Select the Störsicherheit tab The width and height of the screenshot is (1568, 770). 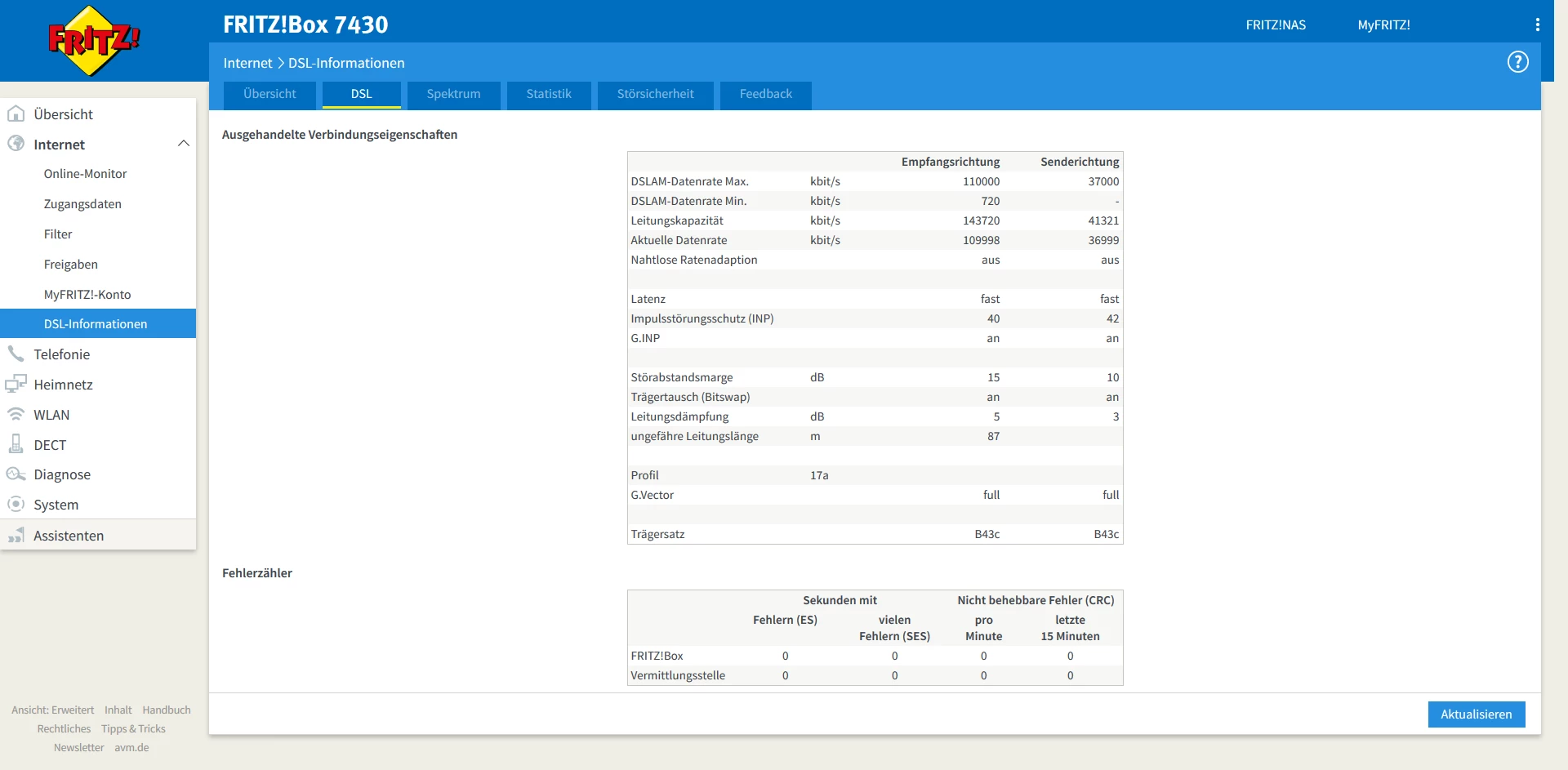point(655,94)
